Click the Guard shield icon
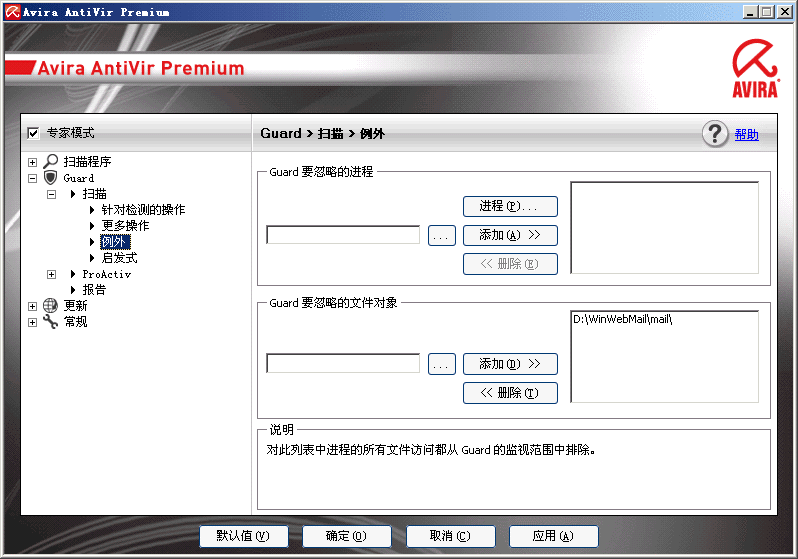The height and width of the screenshot is (559, 798). (x=50, y=178)
